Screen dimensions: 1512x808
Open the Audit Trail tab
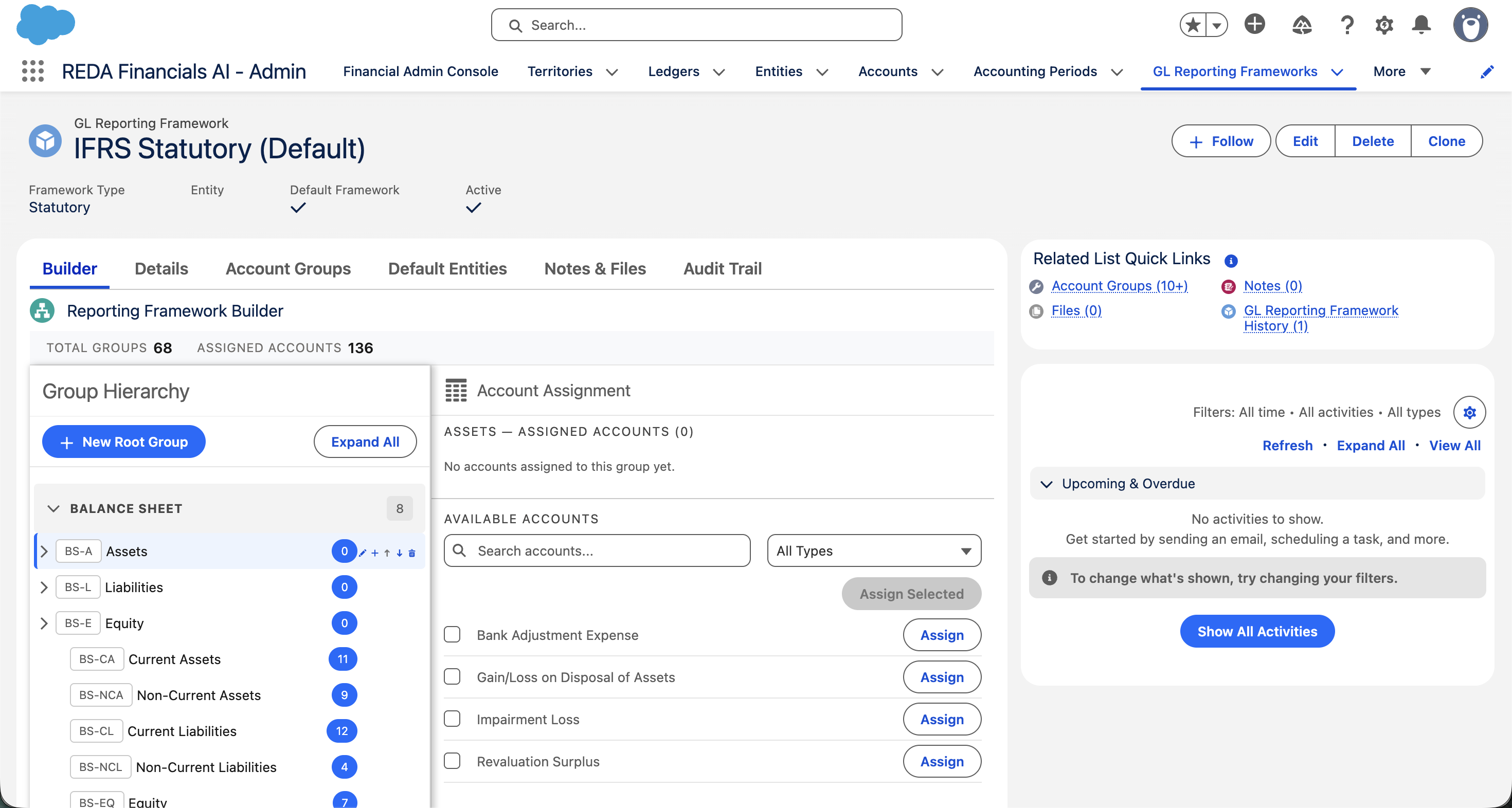click(723, 269)
